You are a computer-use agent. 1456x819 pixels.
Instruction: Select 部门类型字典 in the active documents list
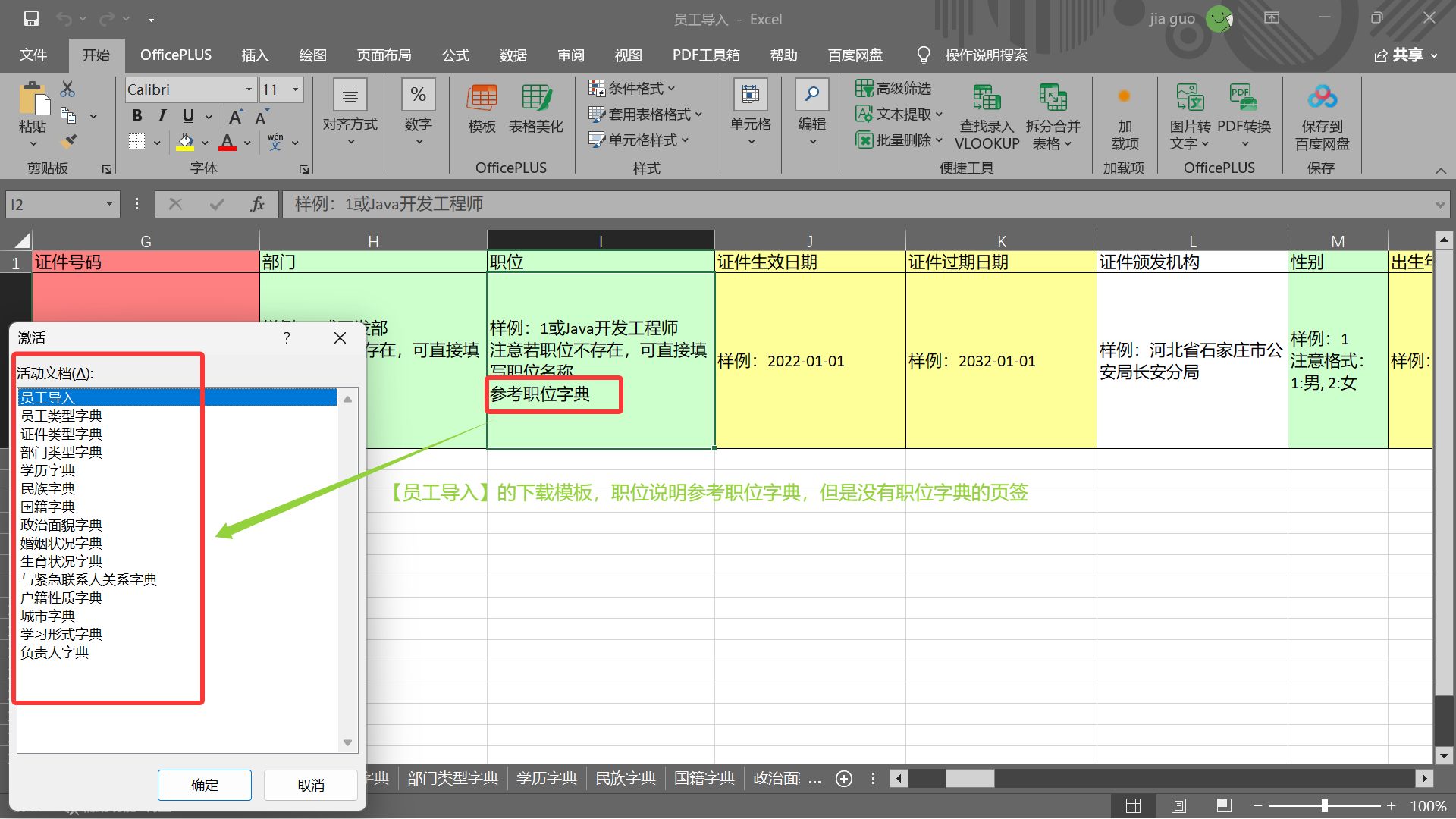tap(61, 452)
